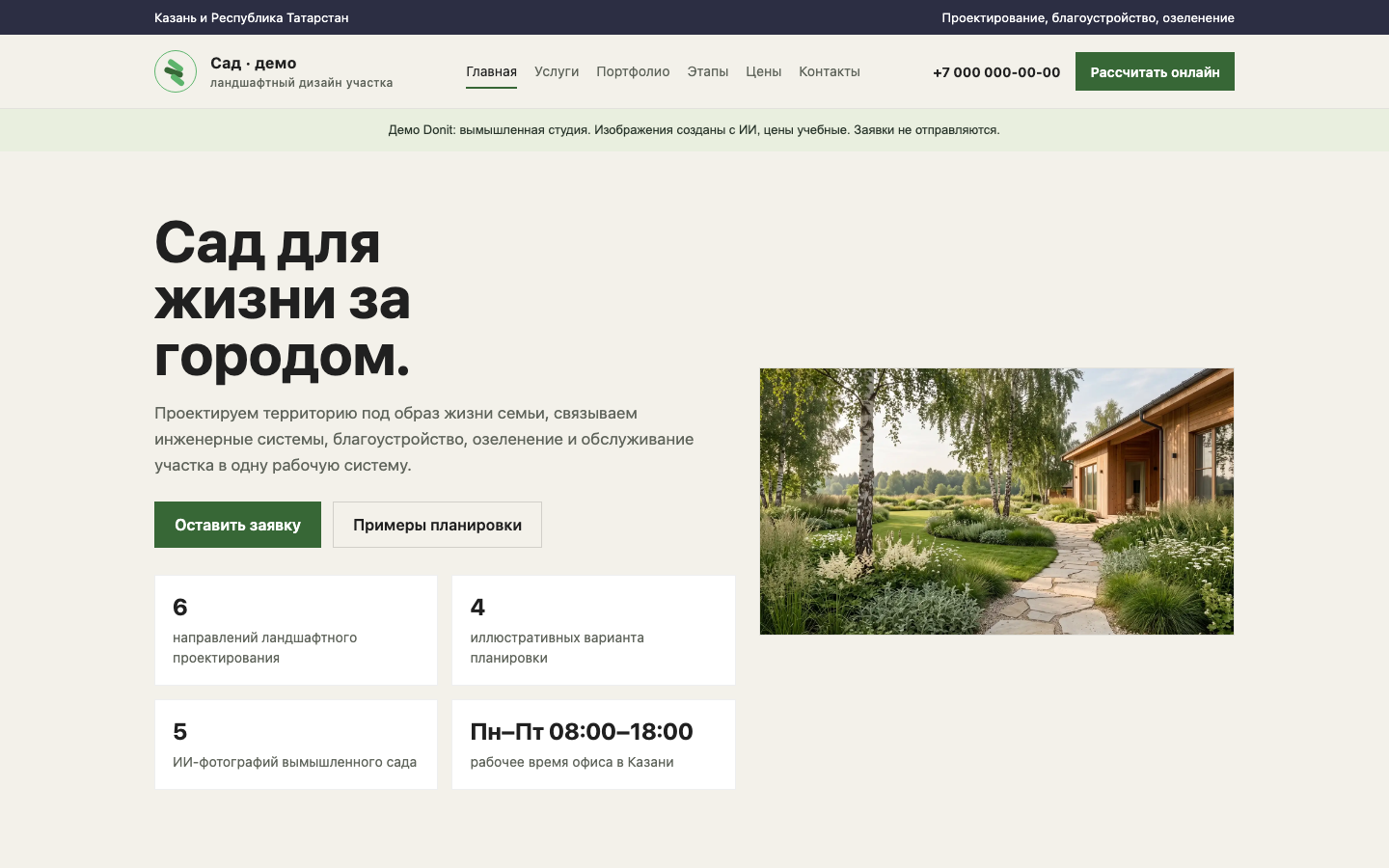
Task: Open Примеры планировки button
Action: [x=437, y=525]
